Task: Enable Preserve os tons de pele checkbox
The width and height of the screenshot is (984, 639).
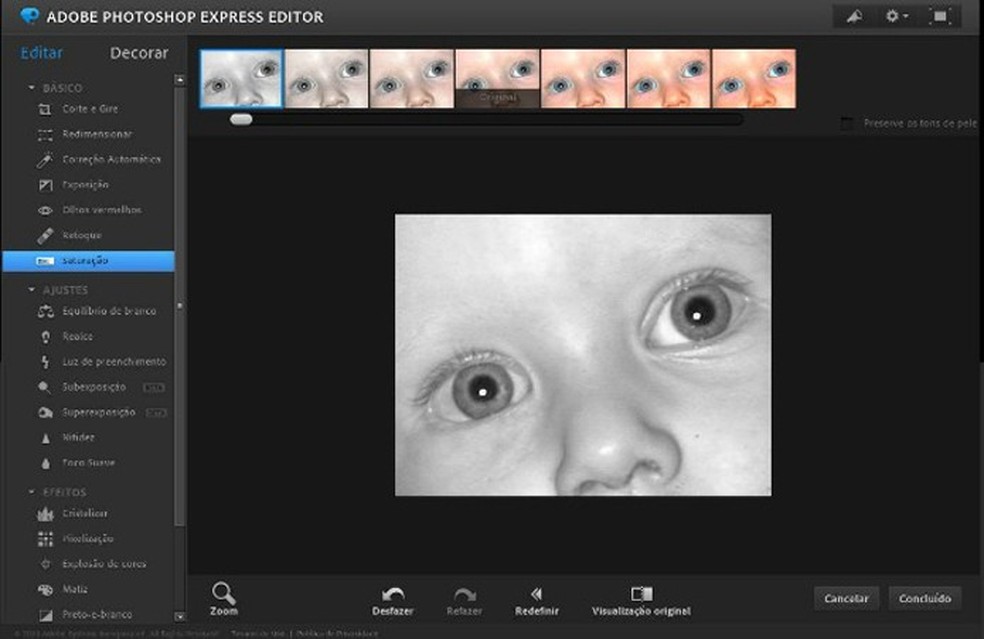Action: pyautogui.click(x=848, y=123)
